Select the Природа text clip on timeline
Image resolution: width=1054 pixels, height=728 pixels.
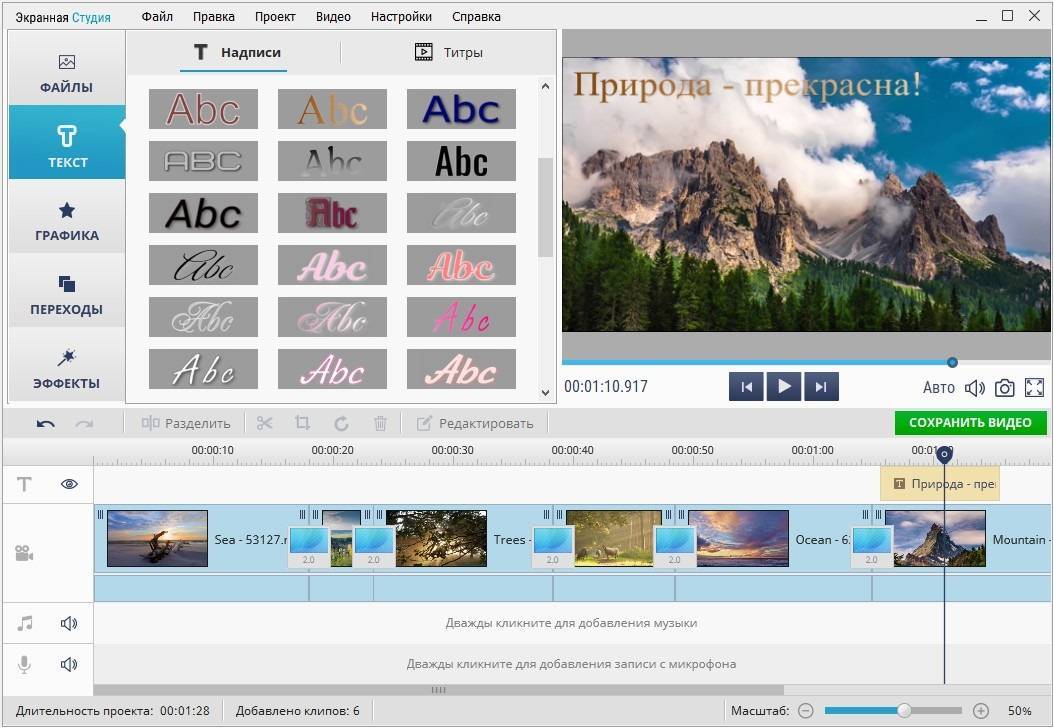click(940, 484)
